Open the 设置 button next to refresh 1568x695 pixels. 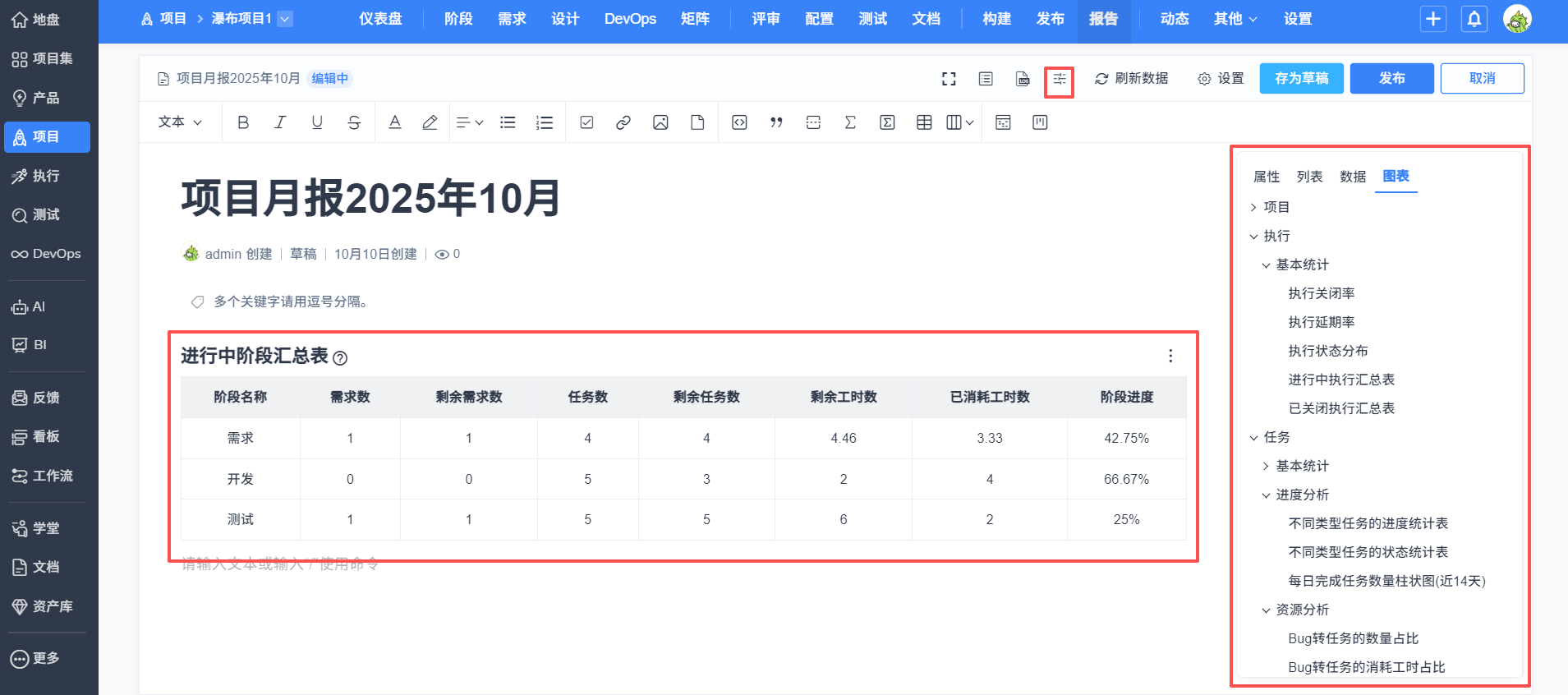tap(1221, 79)
